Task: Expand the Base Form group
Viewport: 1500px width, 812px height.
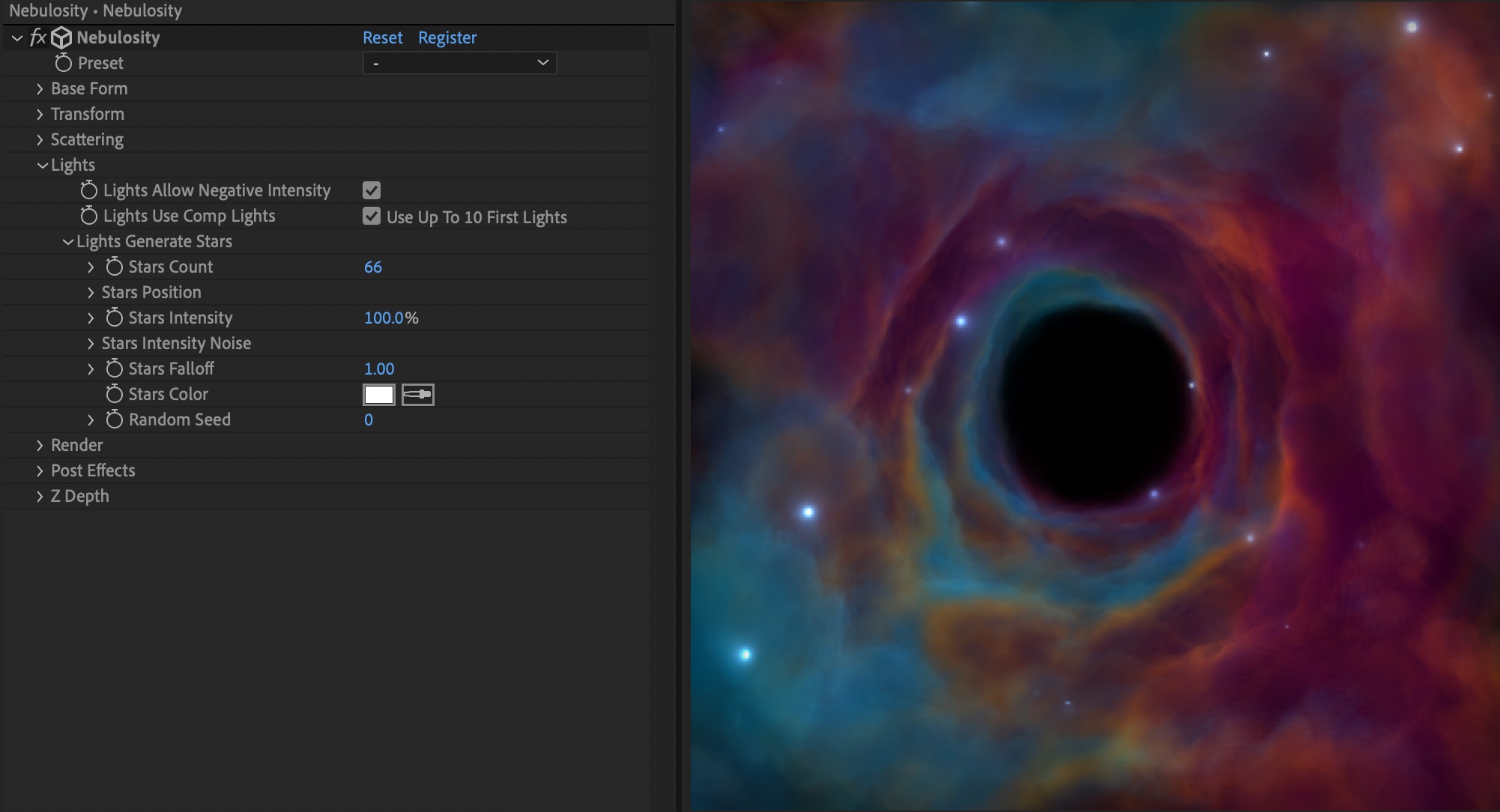Action: tap(40, 88)
